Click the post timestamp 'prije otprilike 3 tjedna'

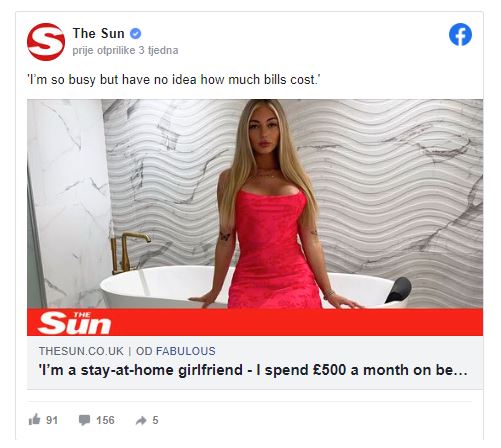(125, 50)
